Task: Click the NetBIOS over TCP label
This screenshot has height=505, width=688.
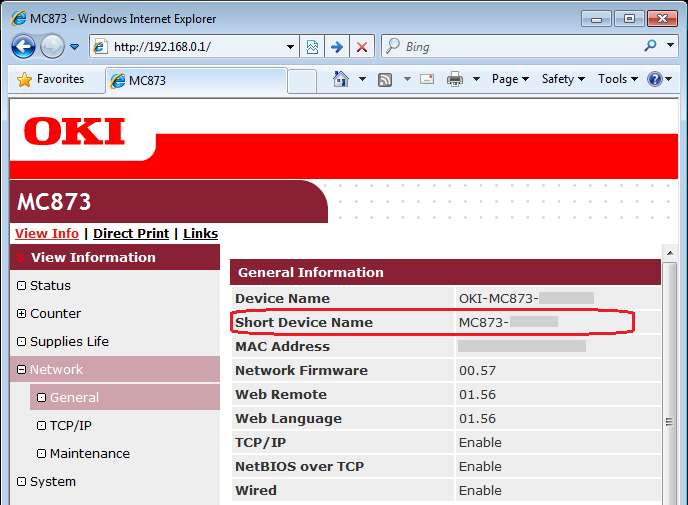Action: [300, 466]
